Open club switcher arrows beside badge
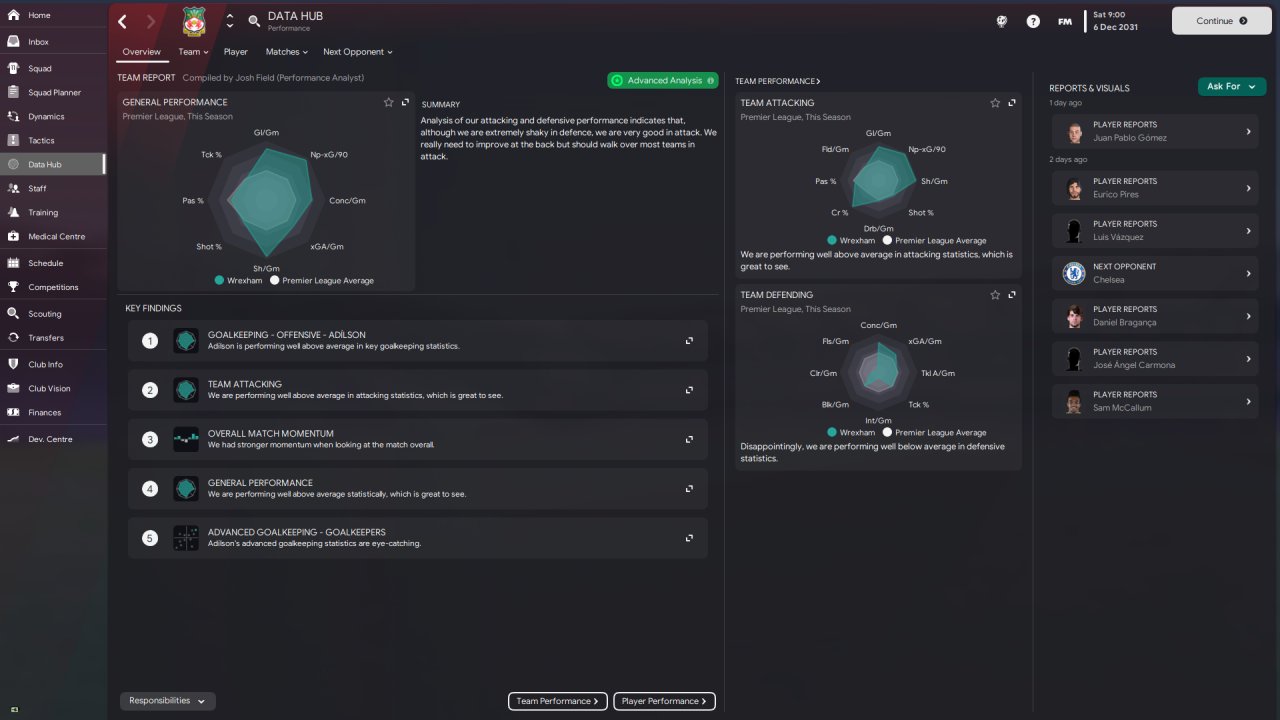Screen dimensions: 1280x720 coord(230,21)
